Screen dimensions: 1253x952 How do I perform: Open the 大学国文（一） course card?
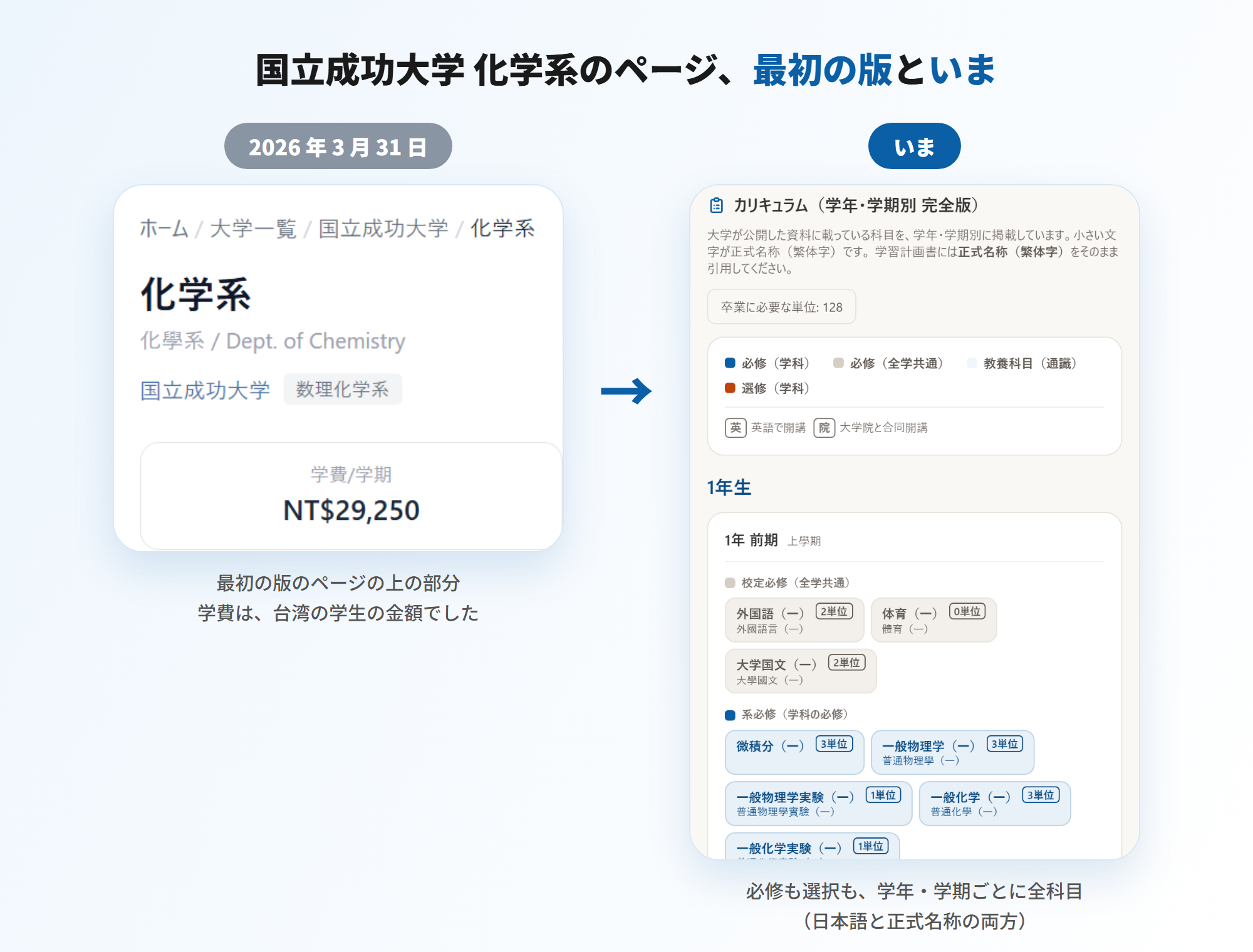[801, 671]
